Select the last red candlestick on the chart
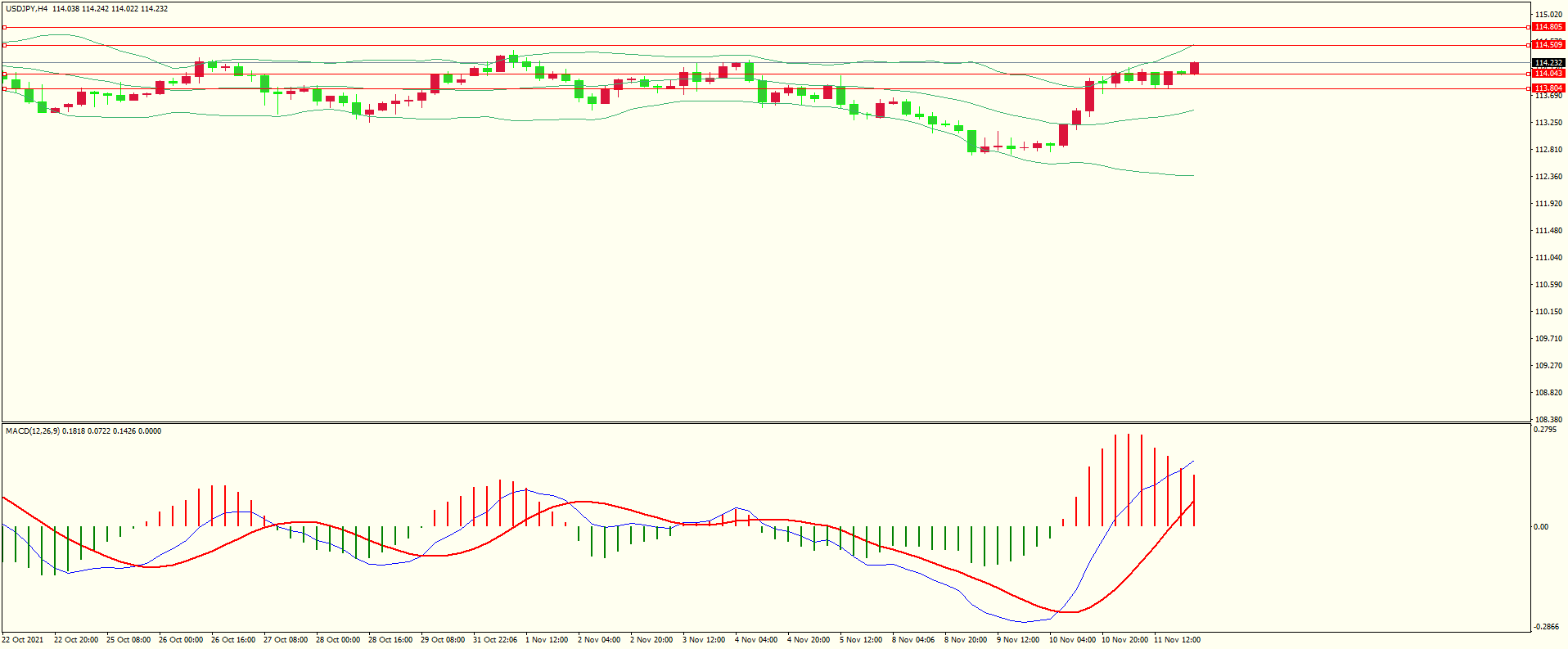1568x649 pixels. (x=1195, y=68)
